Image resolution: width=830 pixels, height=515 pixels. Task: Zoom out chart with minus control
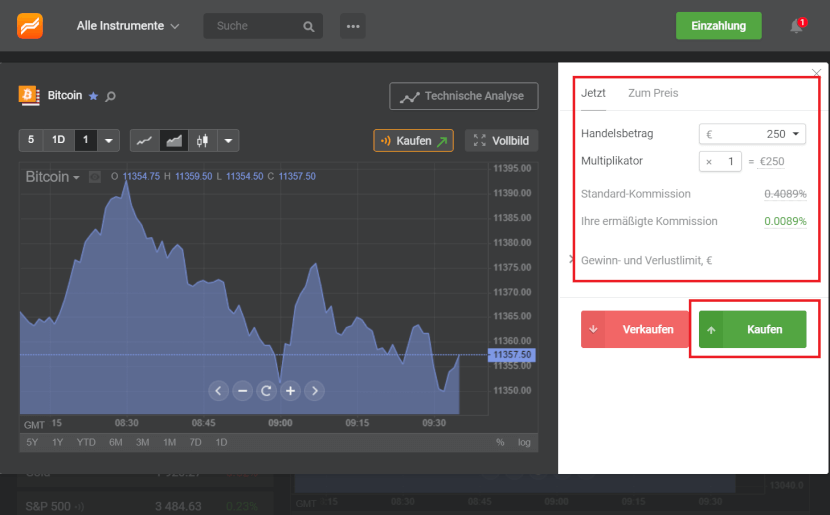tap(242, 391)
